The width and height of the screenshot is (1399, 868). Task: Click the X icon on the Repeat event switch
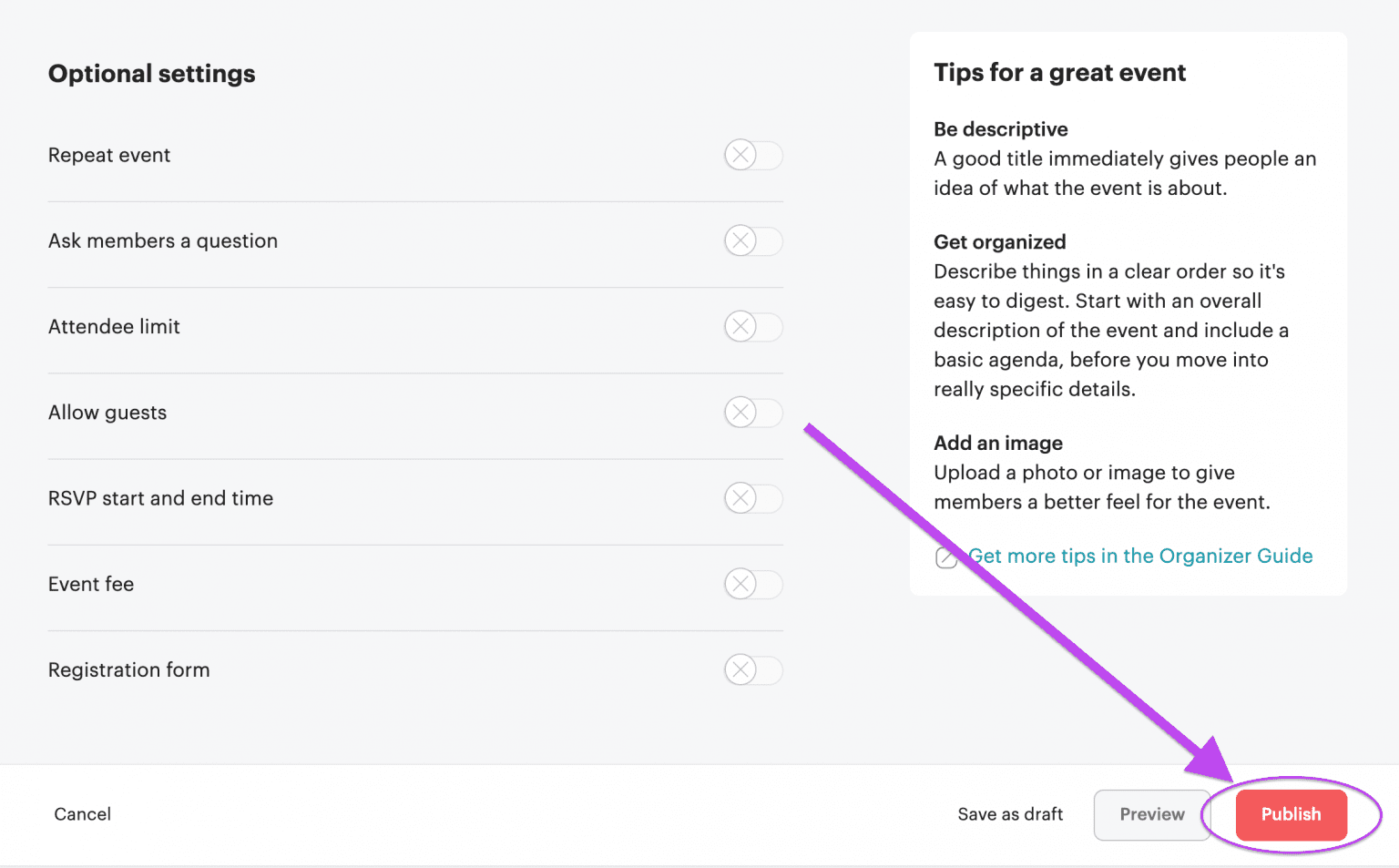[740, 155]
